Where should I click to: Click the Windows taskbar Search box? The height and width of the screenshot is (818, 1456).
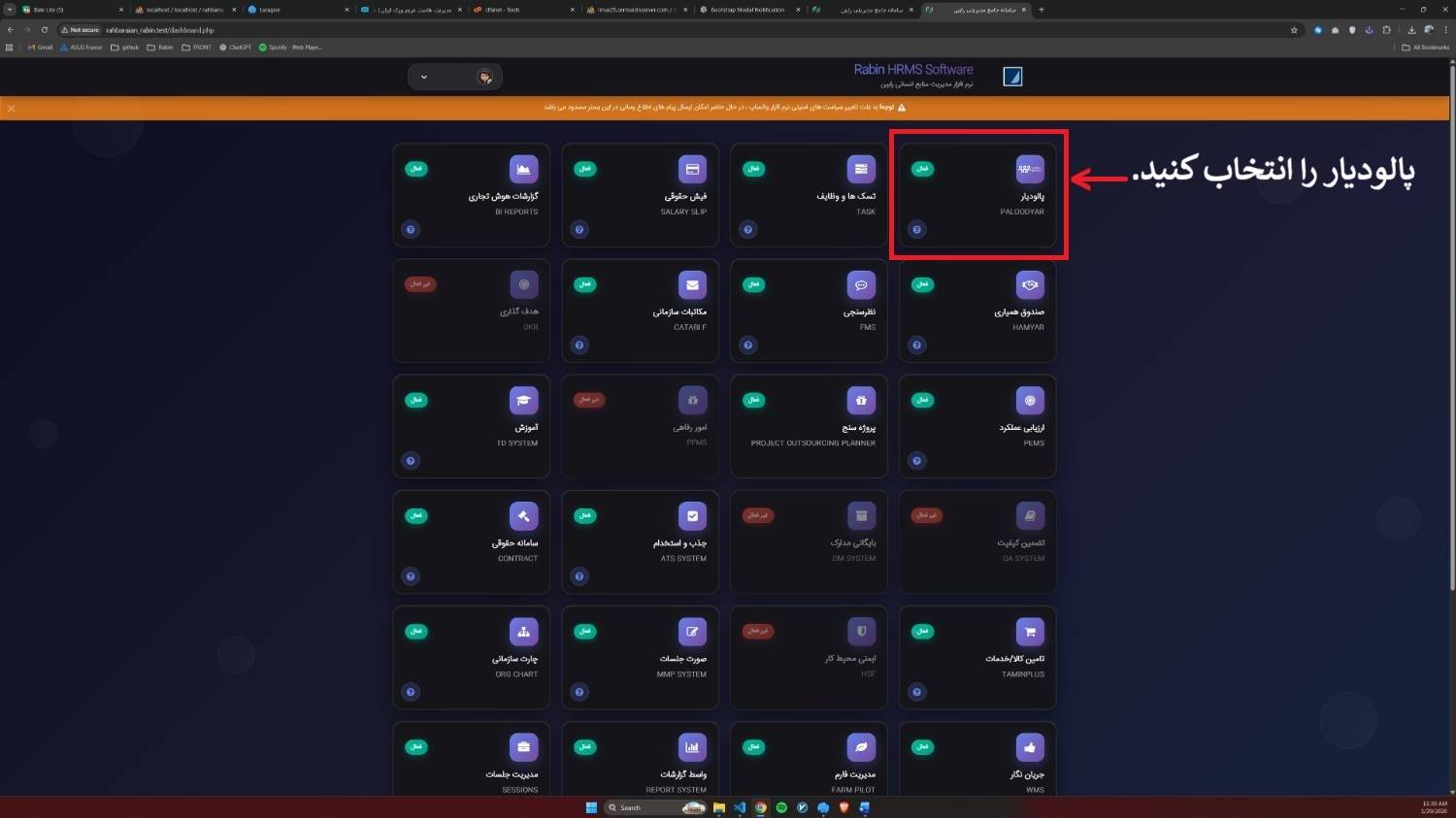tap(642, 807)
